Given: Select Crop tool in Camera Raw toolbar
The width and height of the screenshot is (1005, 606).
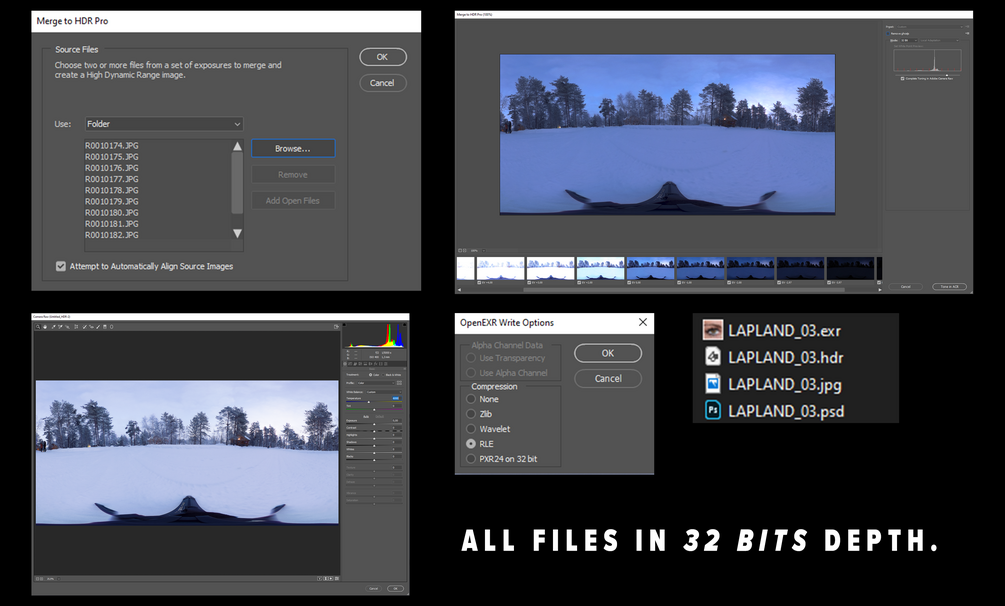Looking at the screenshot, I should click(76, 327).
